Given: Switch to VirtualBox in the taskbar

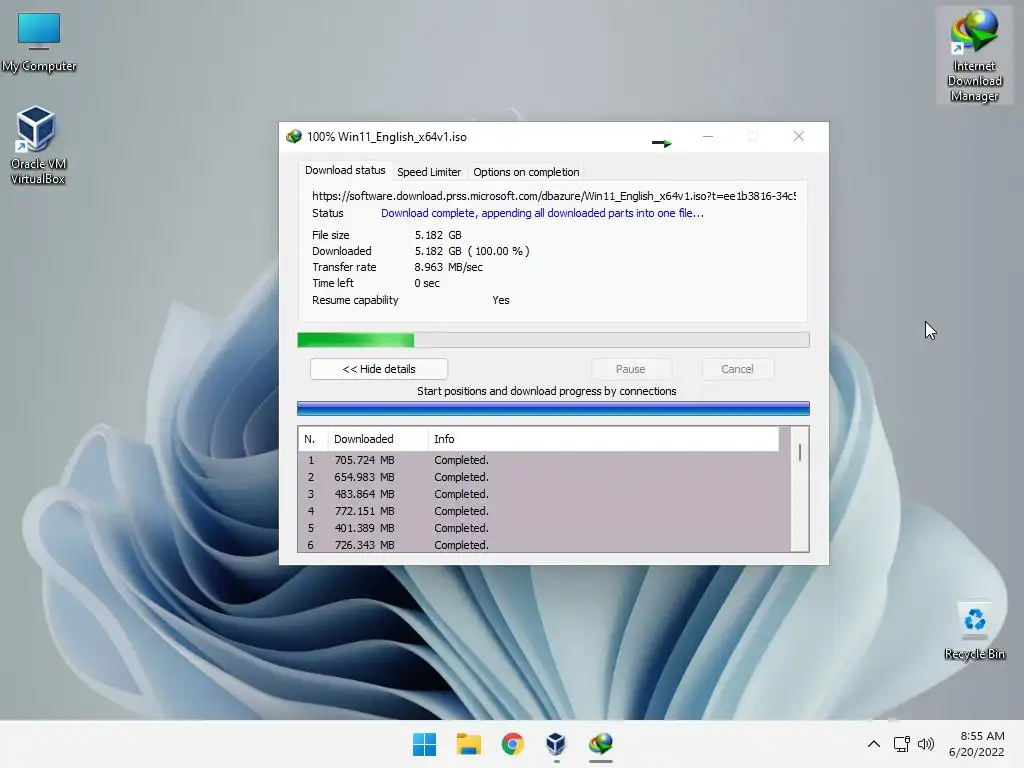Looking at the screenshot, I should (556, 744).
